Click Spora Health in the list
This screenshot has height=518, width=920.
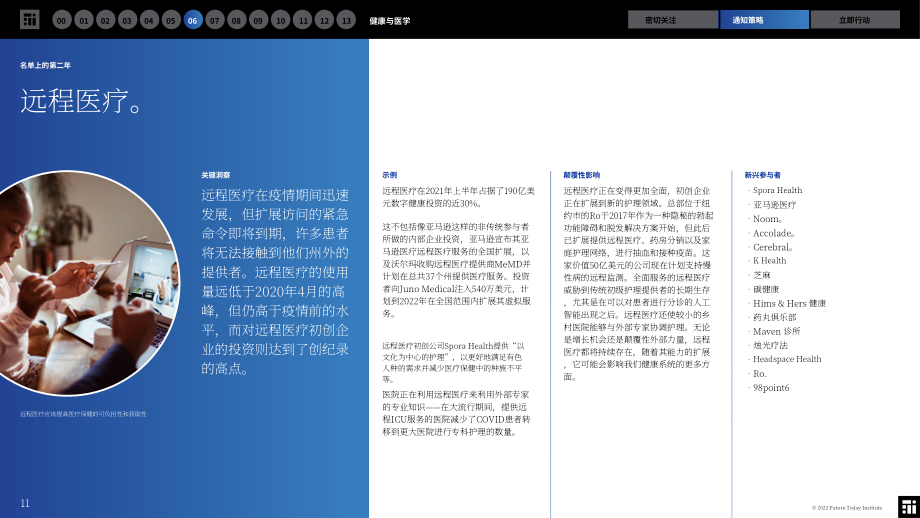coord(777,190)
